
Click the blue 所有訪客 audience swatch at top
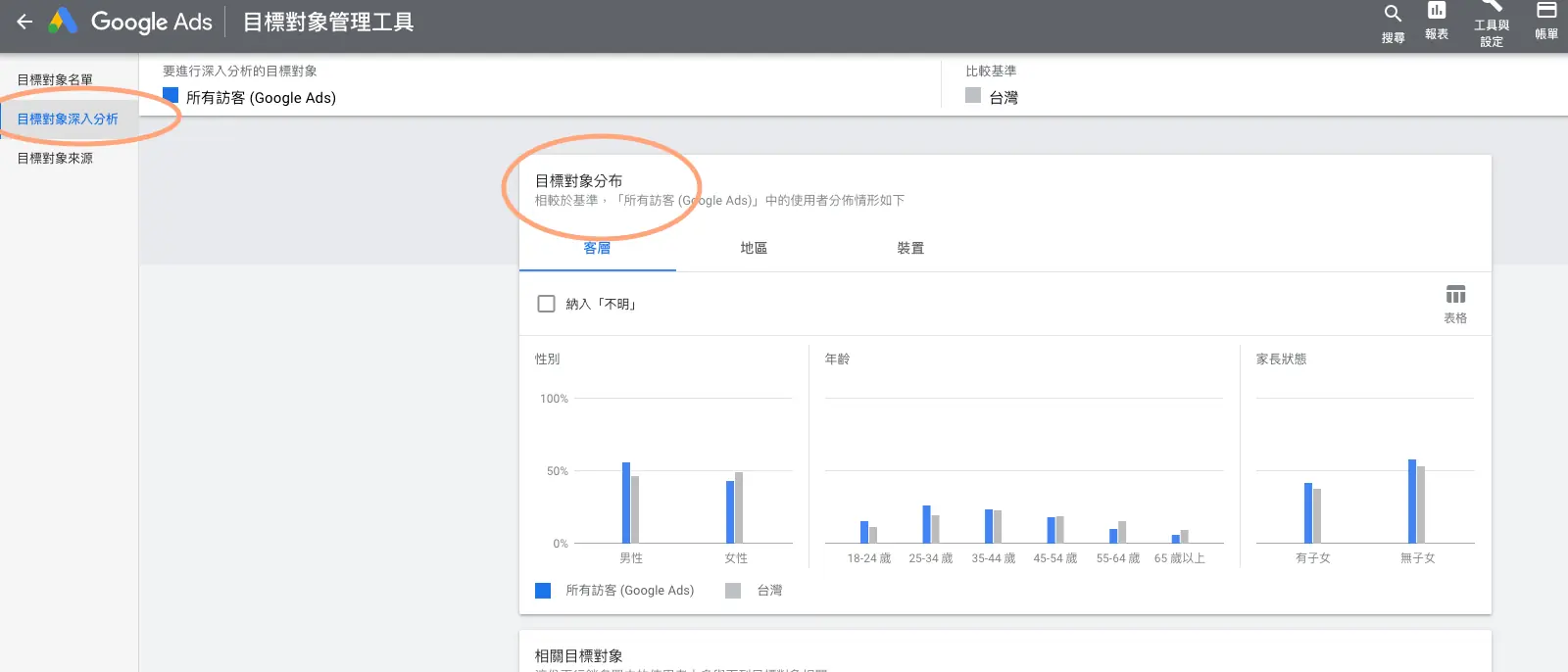(171, 95)
